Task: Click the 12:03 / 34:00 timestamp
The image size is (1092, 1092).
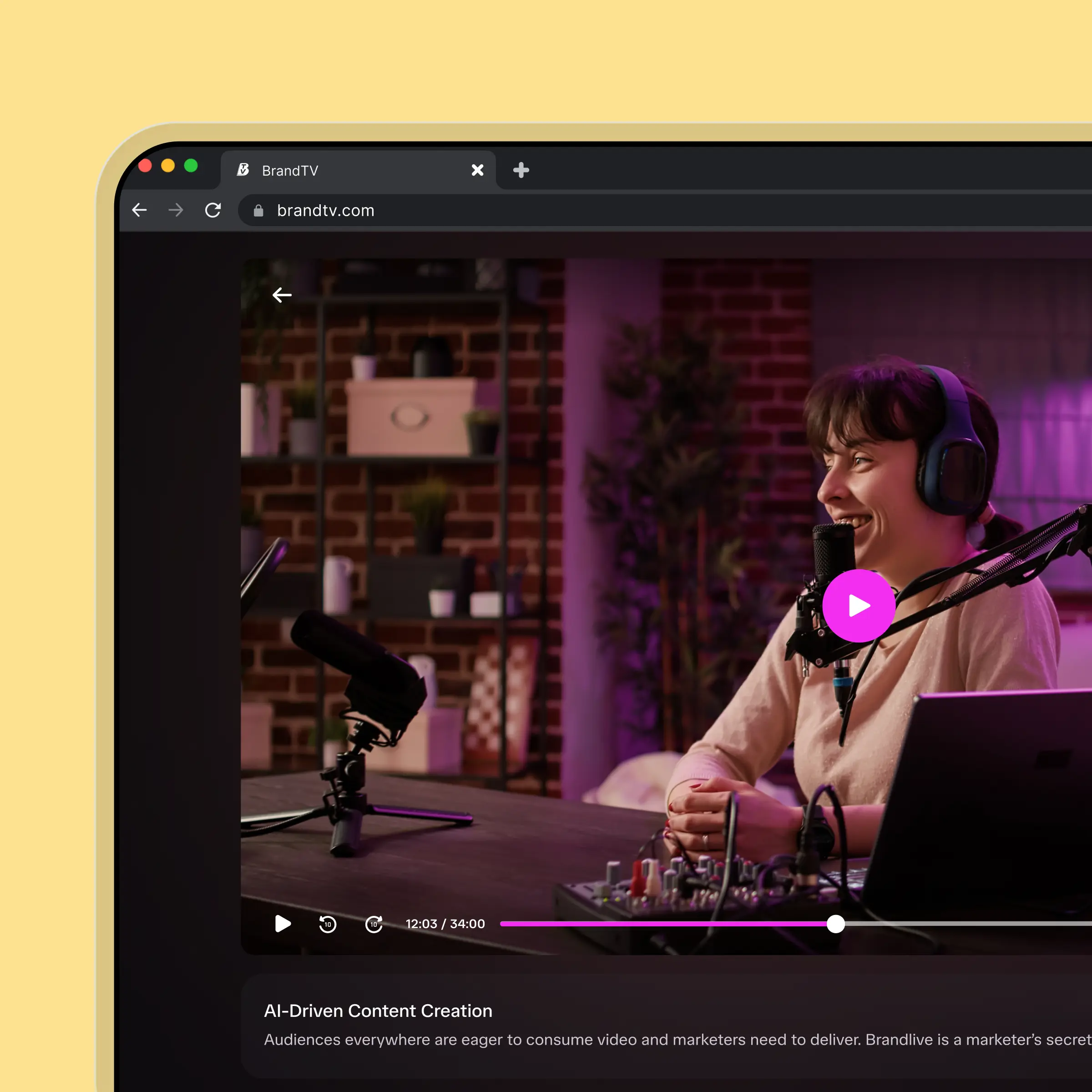Action: [x=445, y=924]
